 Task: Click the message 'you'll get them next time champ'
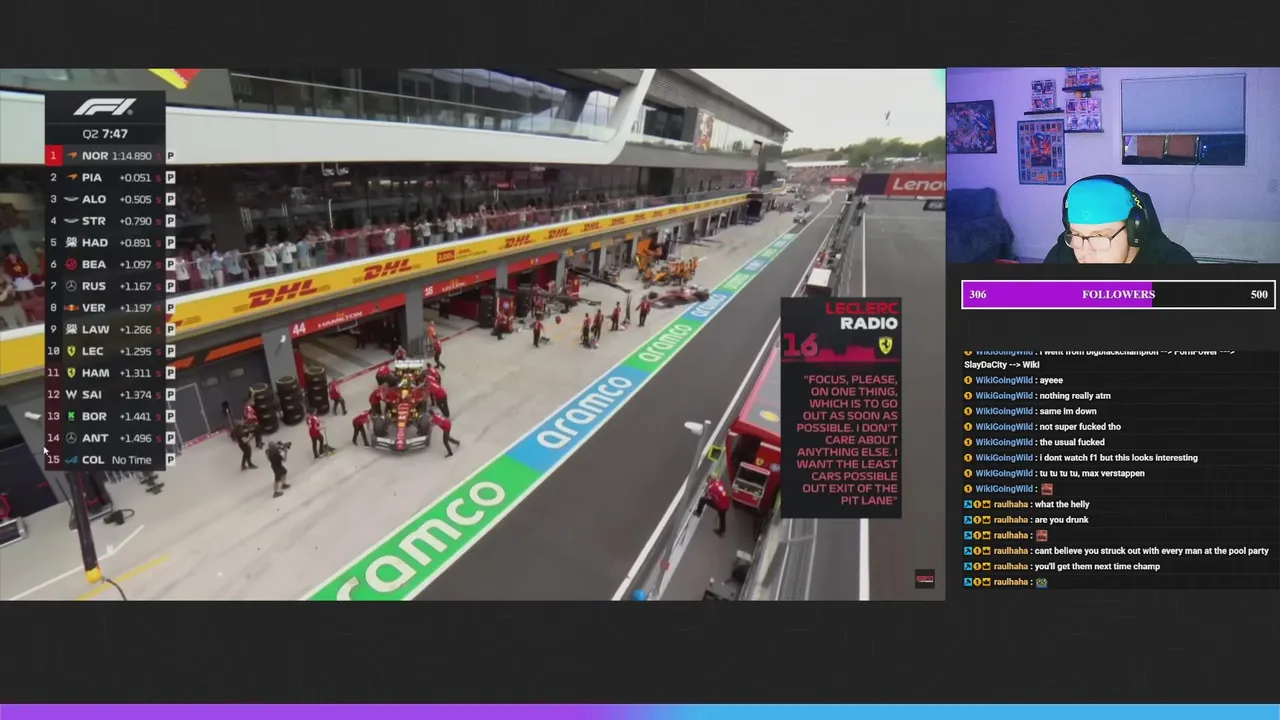[x=1097, y=567]
